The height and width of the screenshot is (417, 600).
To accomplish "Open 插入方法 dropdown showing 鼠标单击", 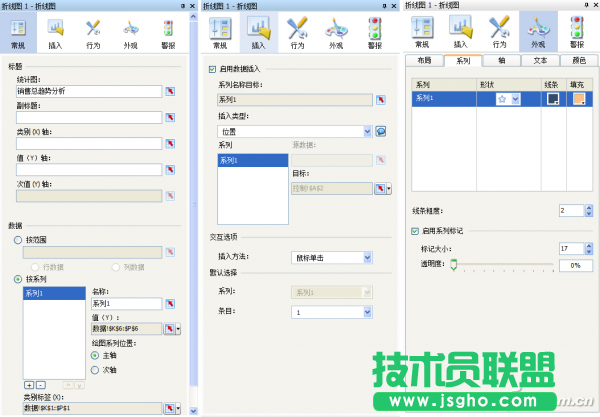I will pyautogui.click(x=332, y=258).
